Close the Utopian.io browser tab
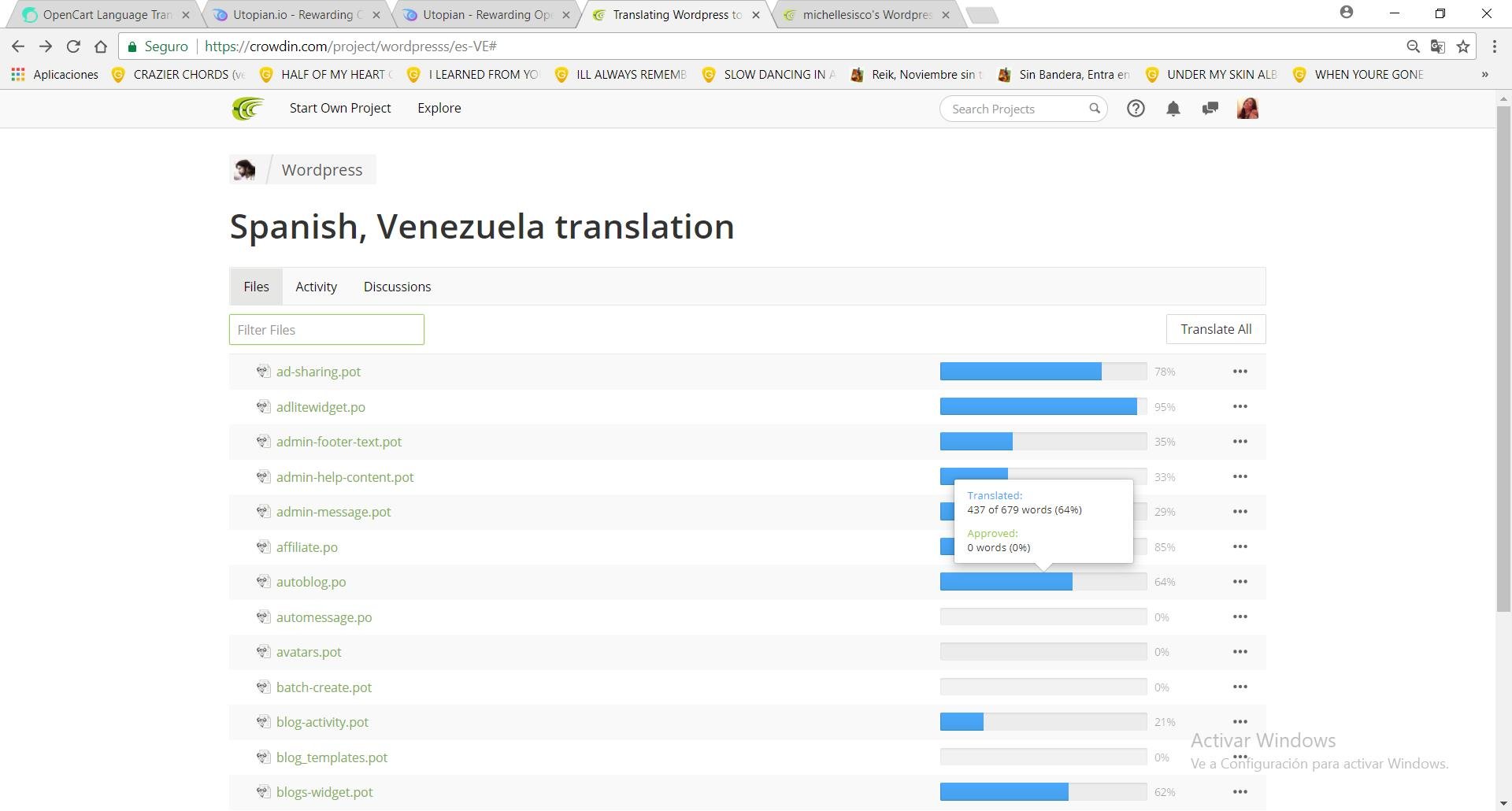 tap(376, 14)
